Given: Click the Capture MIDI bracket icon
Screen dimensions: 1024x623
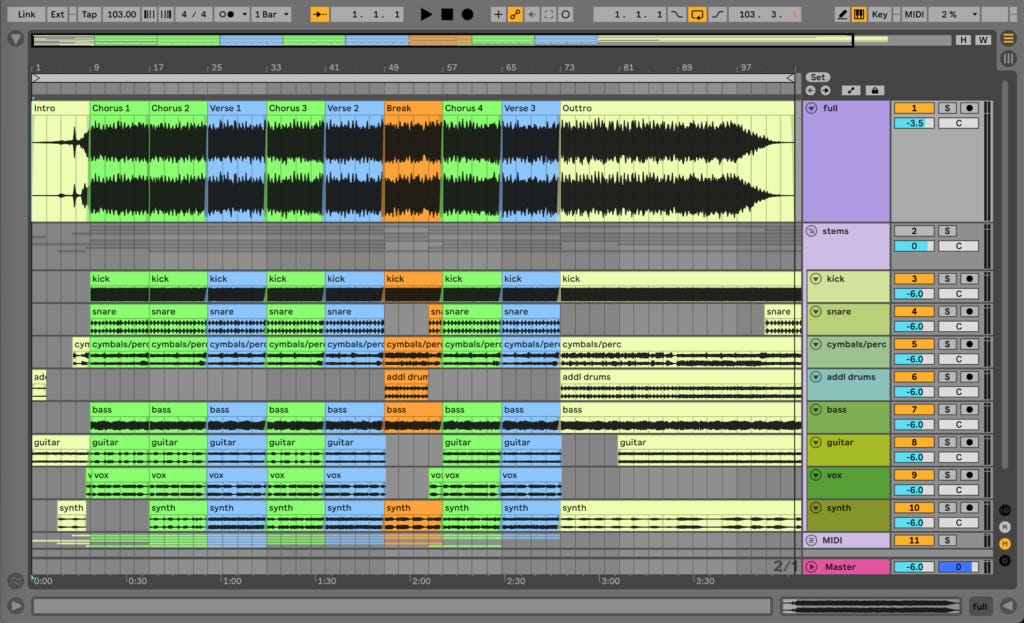Looking at the screenshot, I should click(549, 14).
